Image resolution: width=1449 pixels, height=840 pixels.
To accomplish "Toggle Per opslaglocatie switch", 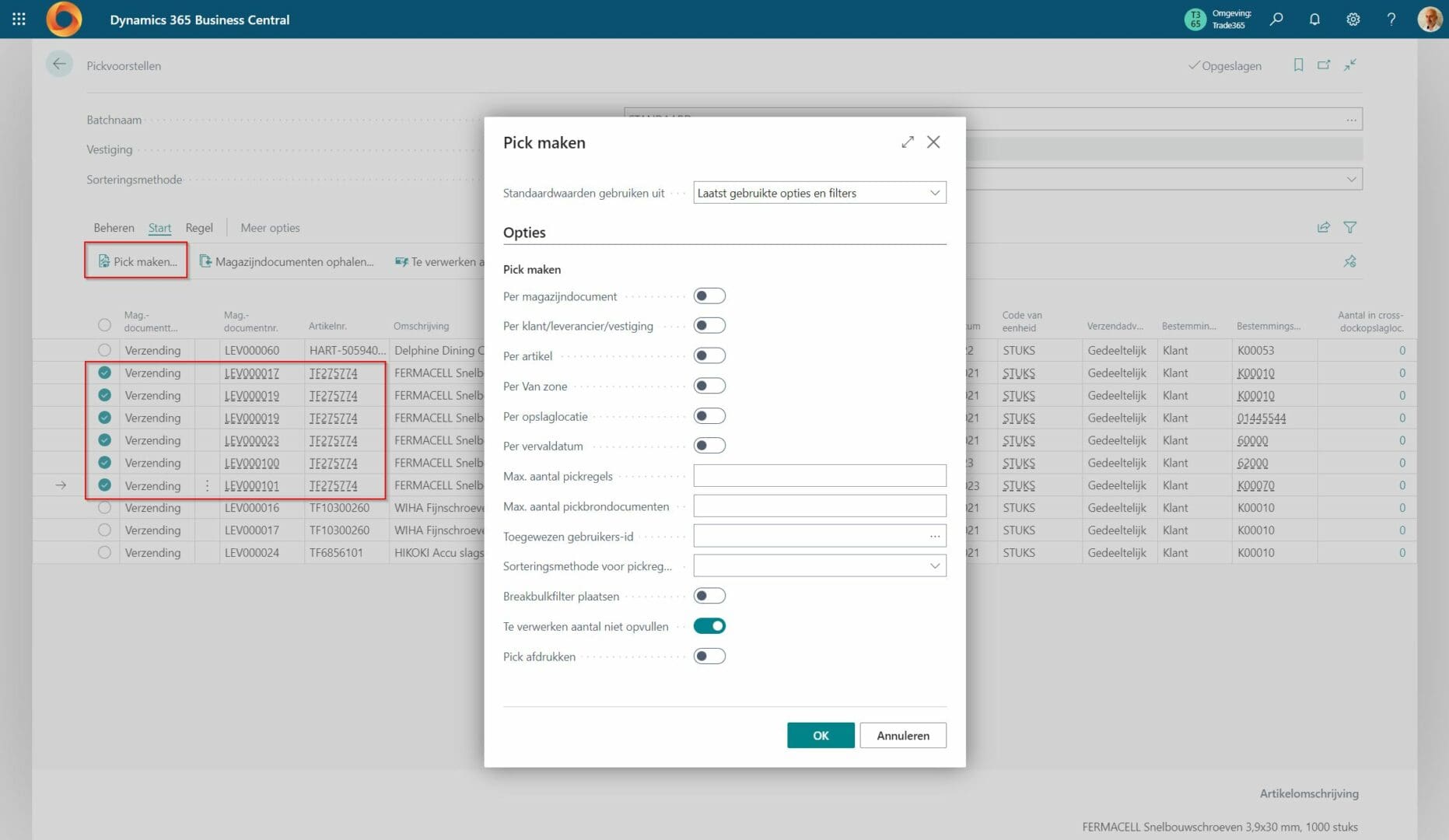I will [709, 416].
